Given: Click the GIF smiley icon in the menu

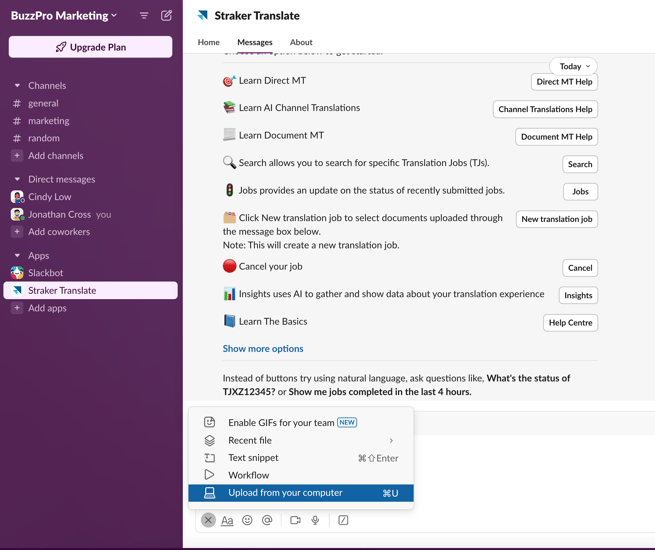Looking at the screenshot, I should [209, 422].
